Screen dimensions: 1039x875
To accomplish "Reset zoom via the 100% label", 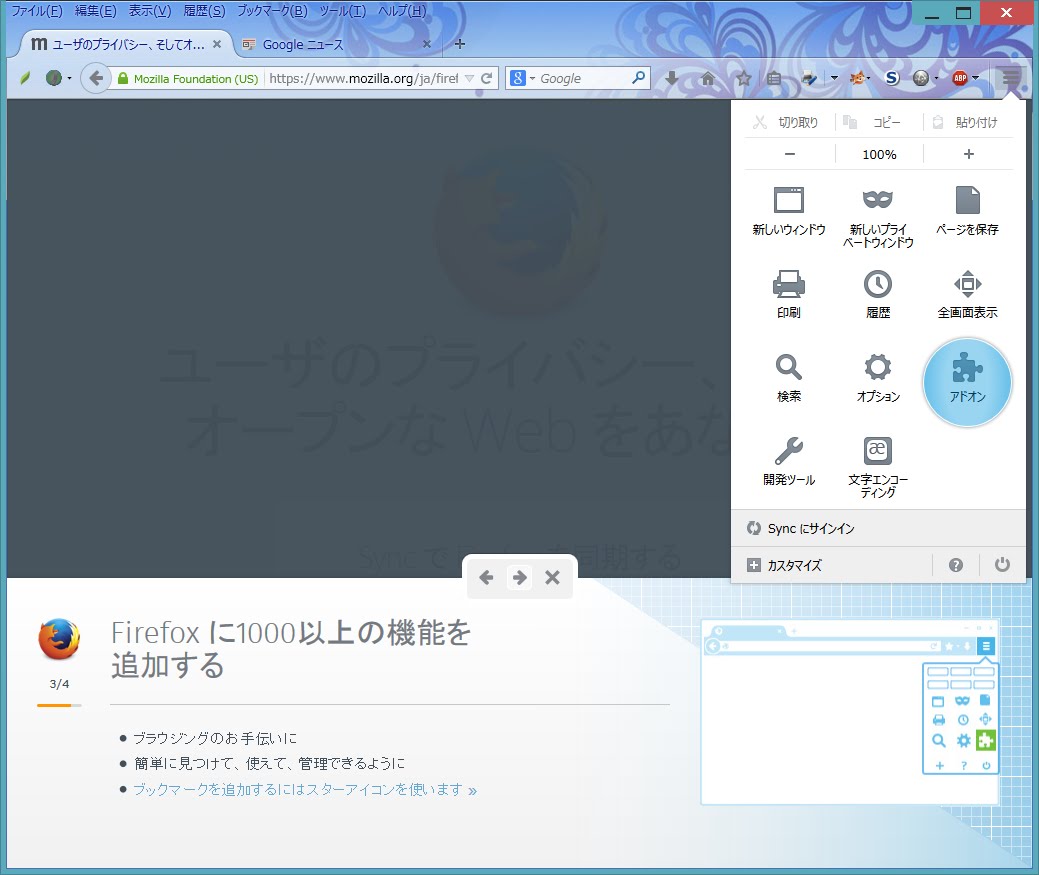I will pos(879,154).
